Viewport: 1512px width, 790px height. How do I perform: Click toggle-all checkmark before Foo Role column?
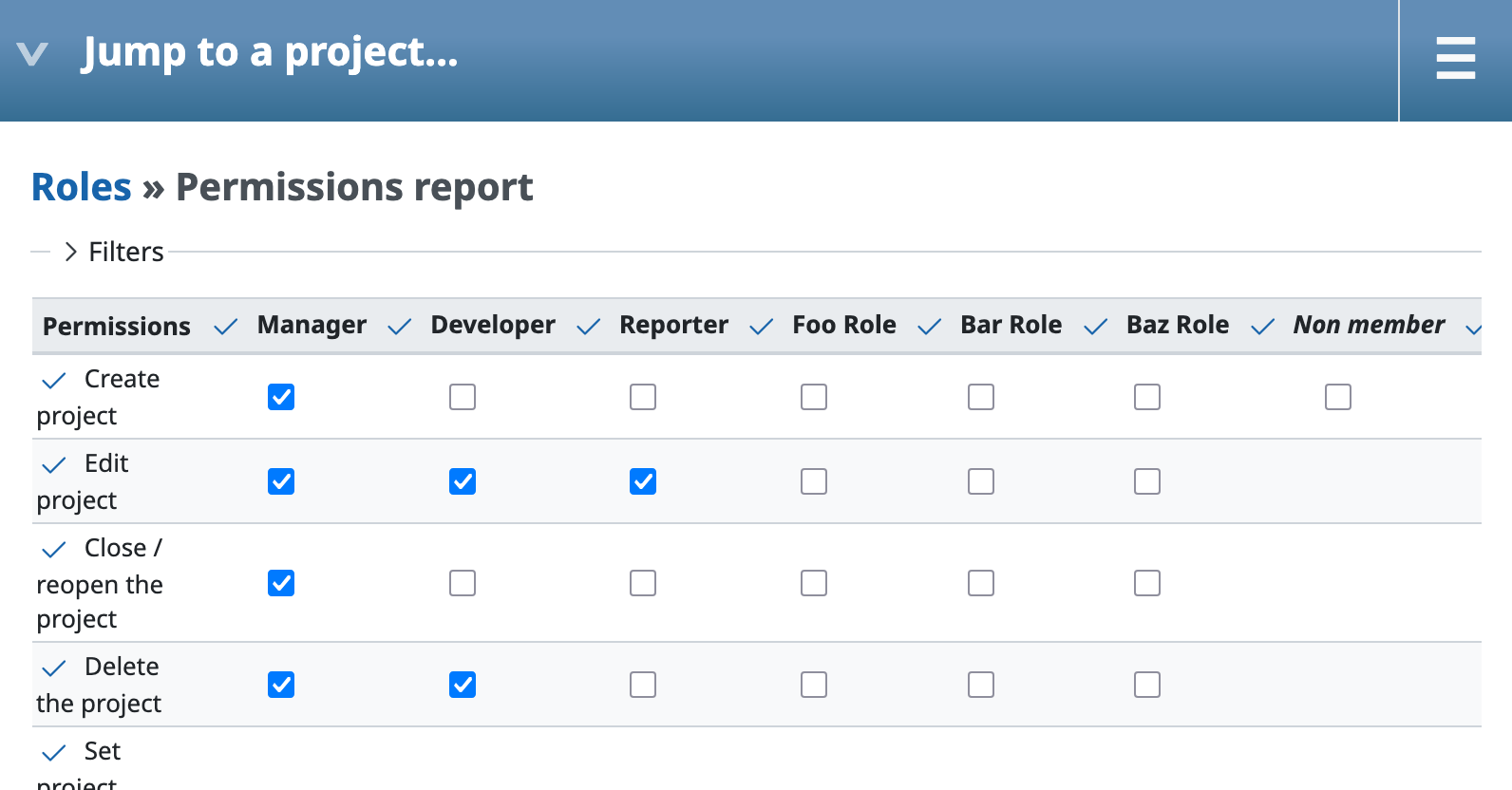pos(762,328)
